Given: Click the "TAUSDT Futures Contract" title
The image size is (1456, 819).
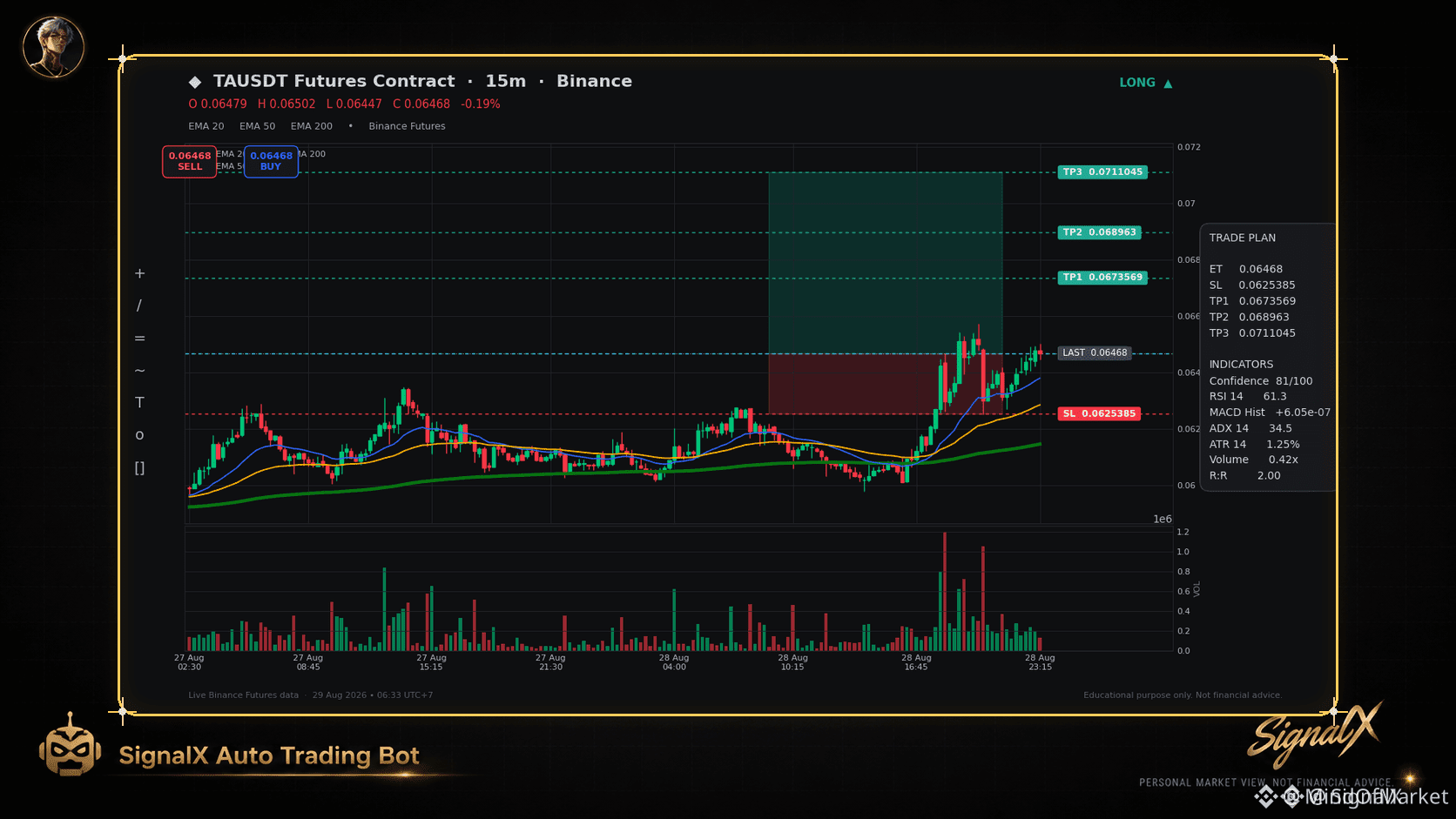Looking at the screenshot, I should pos(334,81).
